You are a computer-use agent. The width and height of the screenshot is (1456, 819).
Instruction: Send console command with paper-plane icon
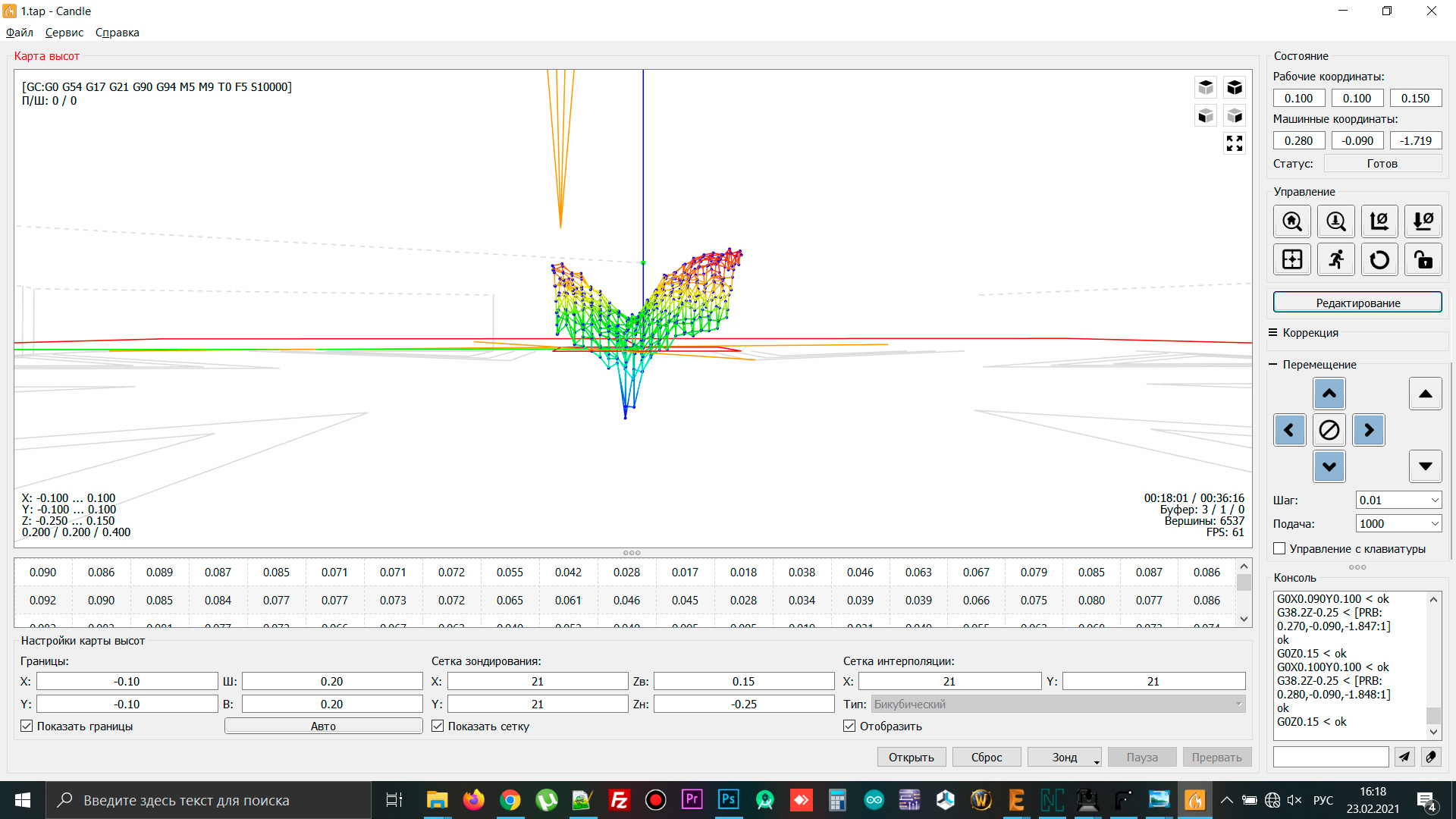(x=1404, y=757)
